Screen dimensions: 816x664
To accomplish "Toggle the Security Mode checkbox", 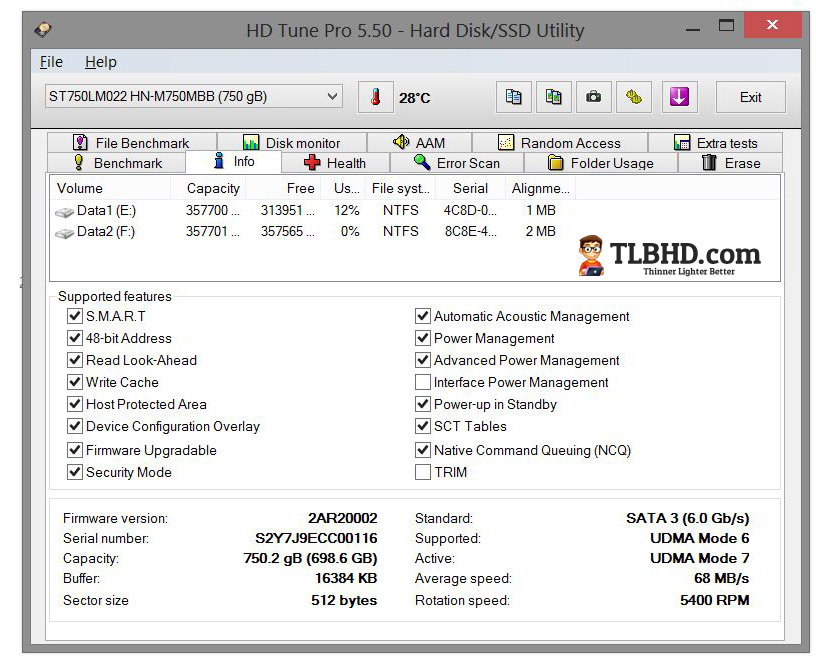I will [x=75, y=472].
